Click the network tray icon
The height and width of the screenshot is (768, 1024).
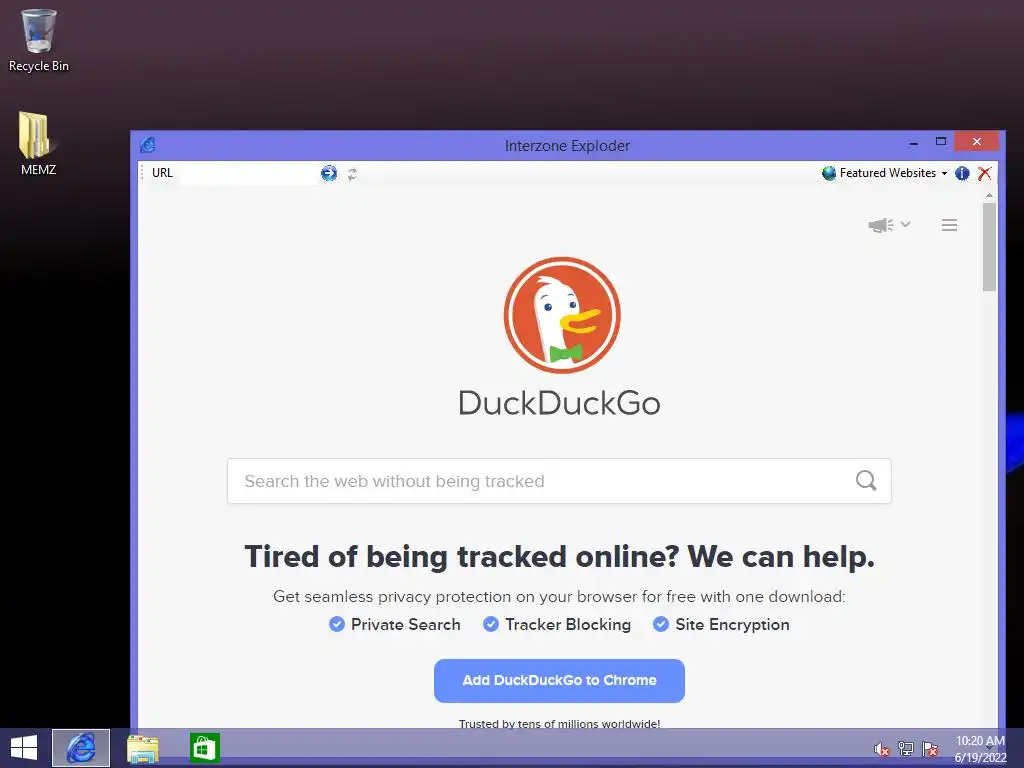[x=906, y=748]
